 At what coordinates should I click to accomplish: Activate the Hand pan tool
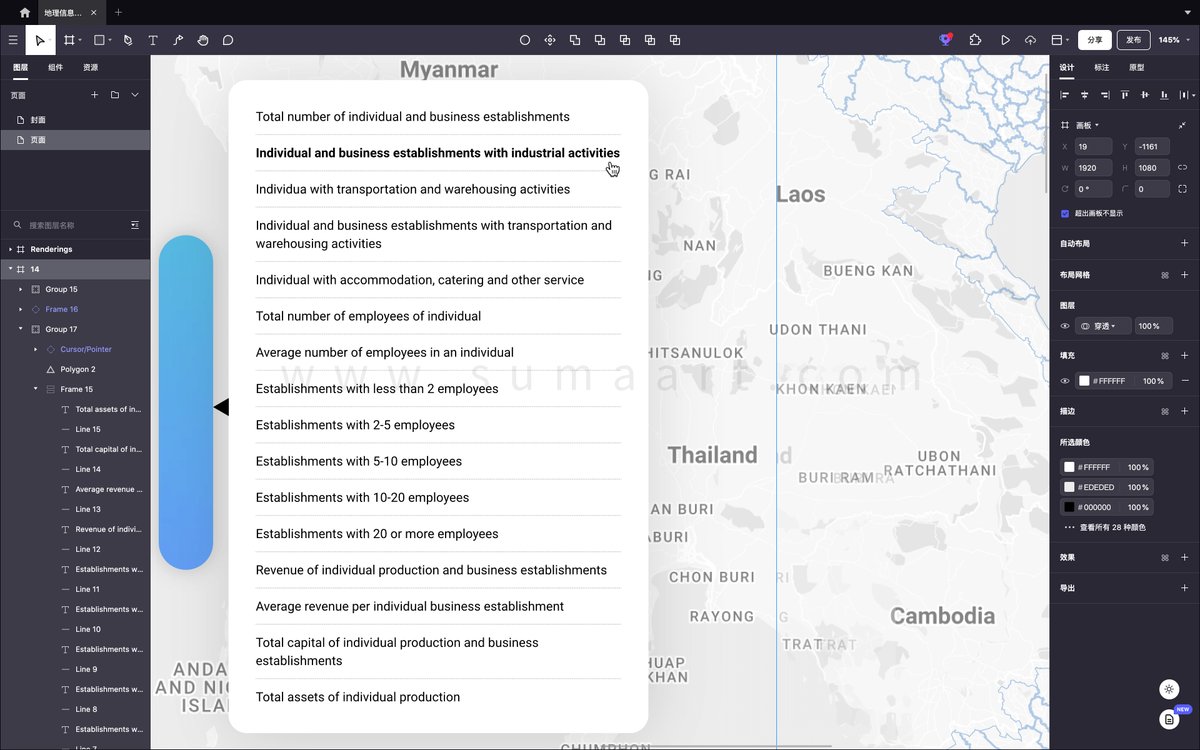click(x=203, y=40)
